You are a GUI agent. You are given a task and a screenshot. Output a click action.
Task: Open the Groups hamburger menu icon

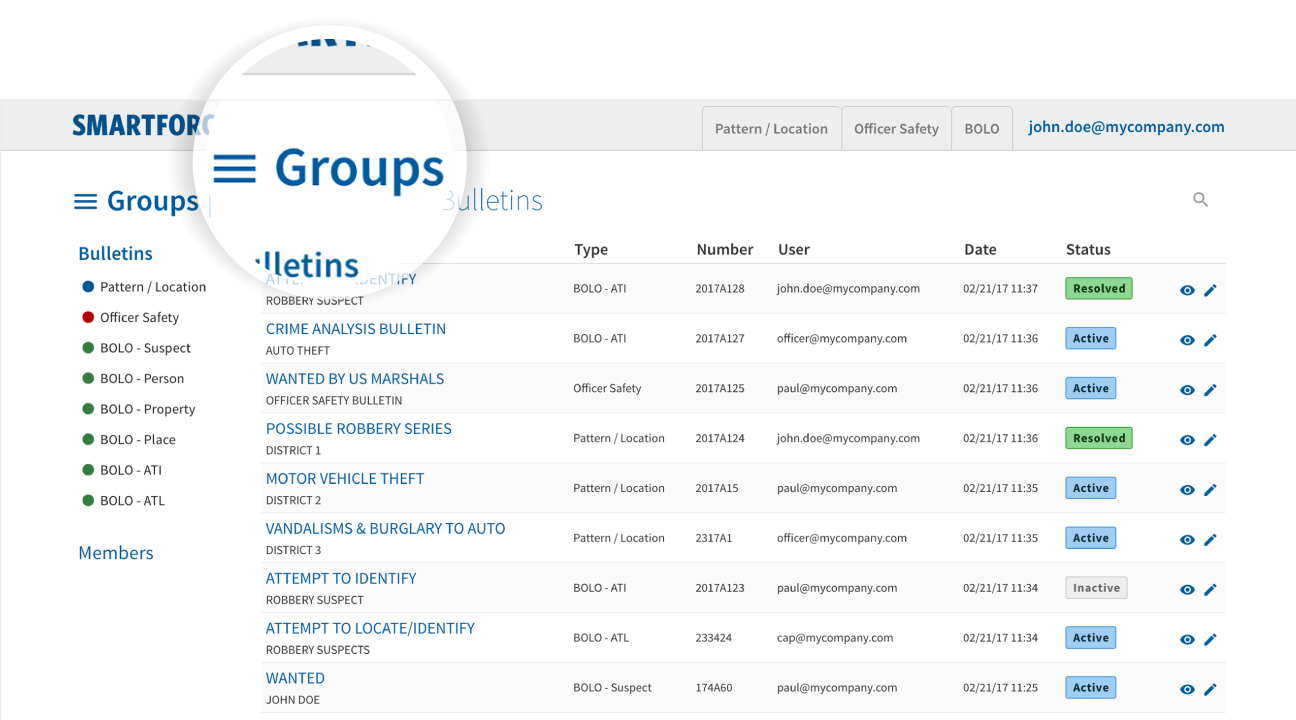pos(85,201)
